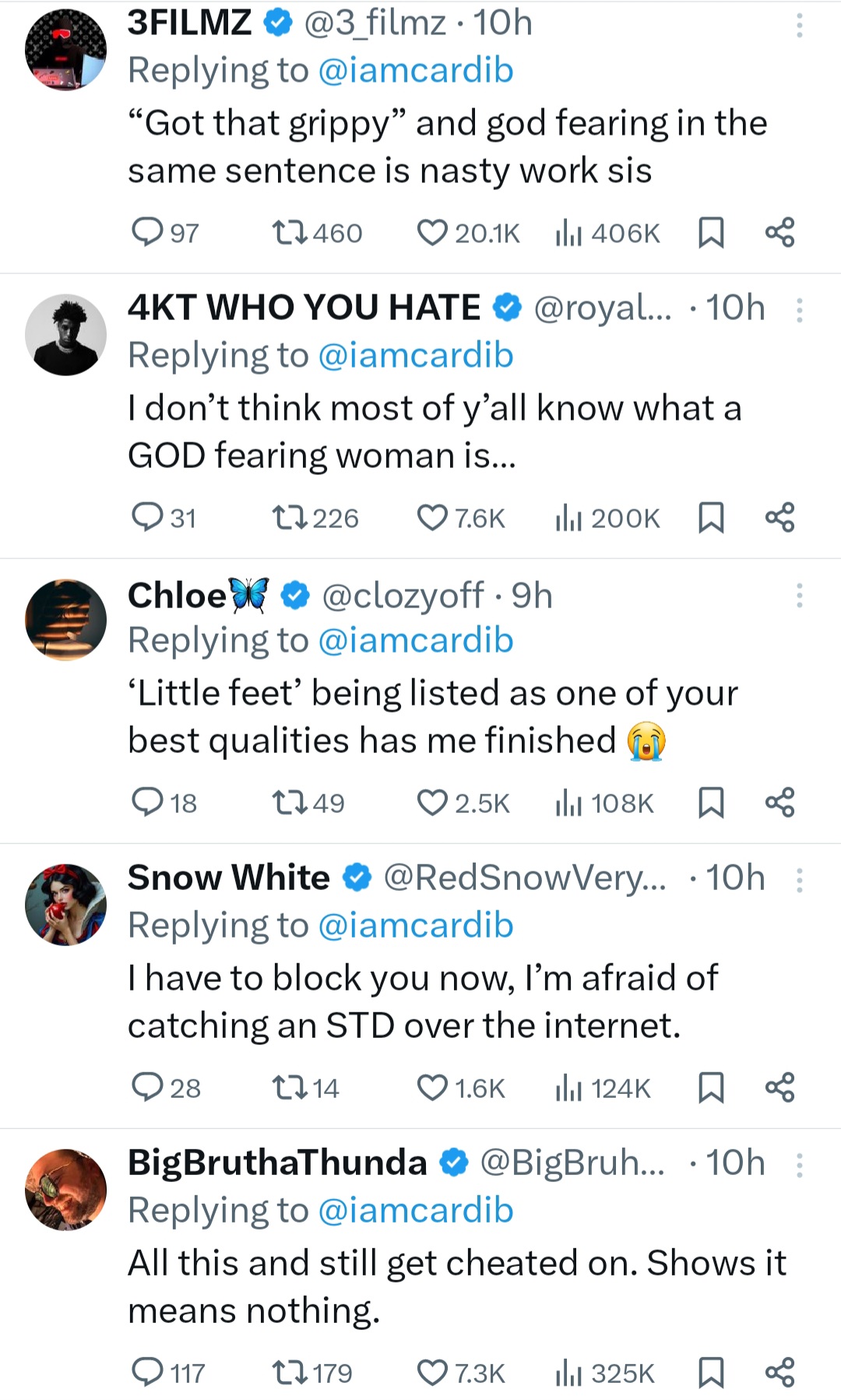Open 4KT WHO YOU HATE display name
841x1400 pixels.
pyautogui.click(x=304, y=308)
